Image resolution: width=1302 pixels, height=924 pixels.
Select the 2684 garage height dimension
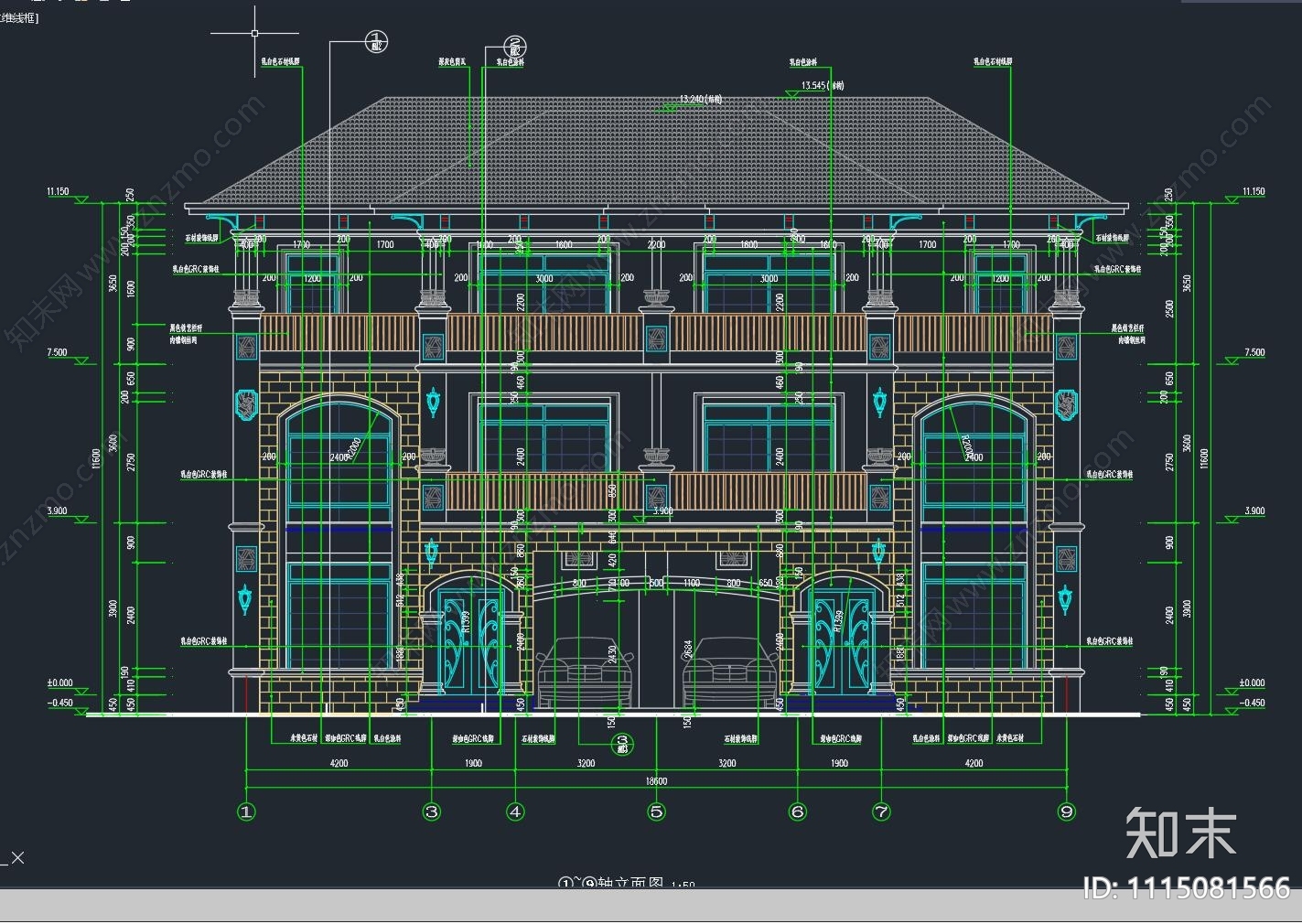click(x=688, y=650)
